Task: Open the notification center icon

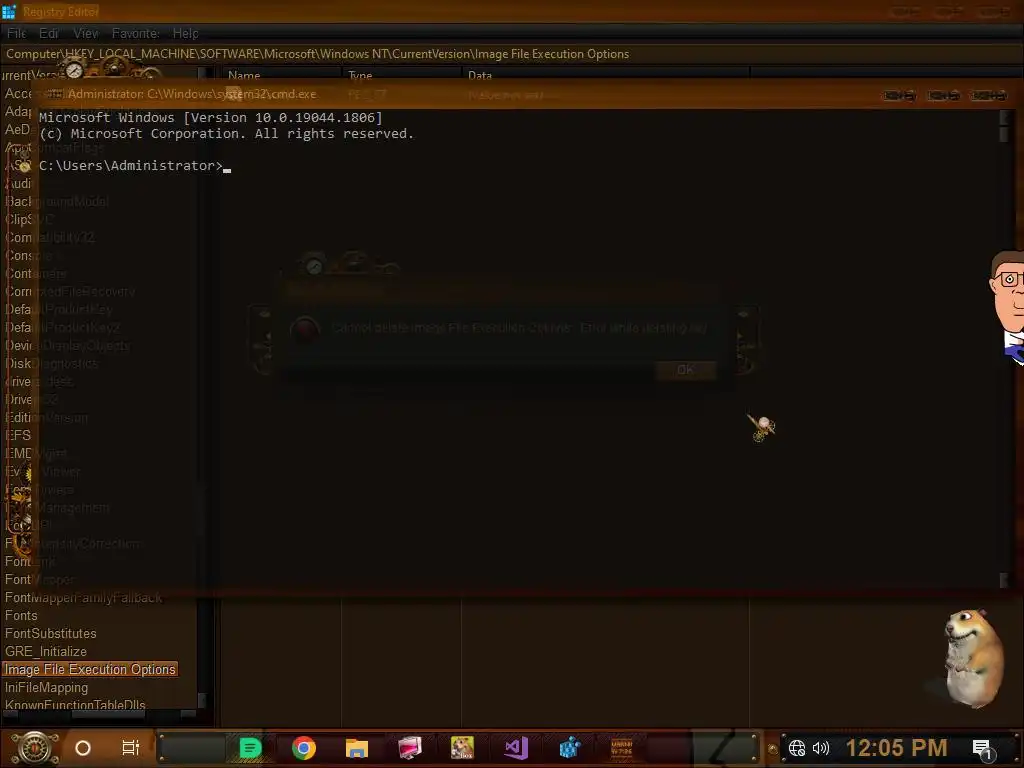Action: click(x=982, y=749)
